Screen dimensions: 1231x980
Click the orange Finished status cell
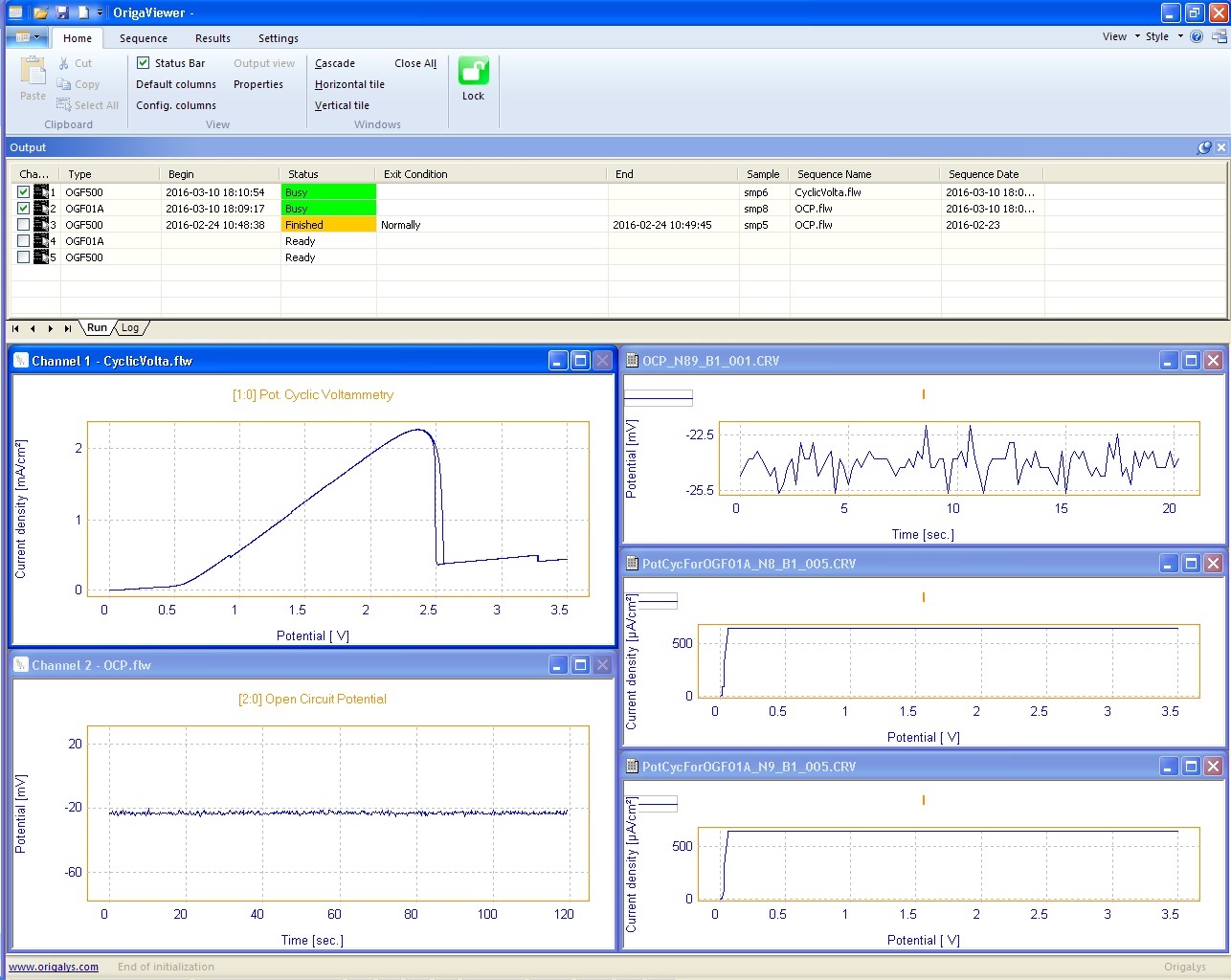coord(328,225)
